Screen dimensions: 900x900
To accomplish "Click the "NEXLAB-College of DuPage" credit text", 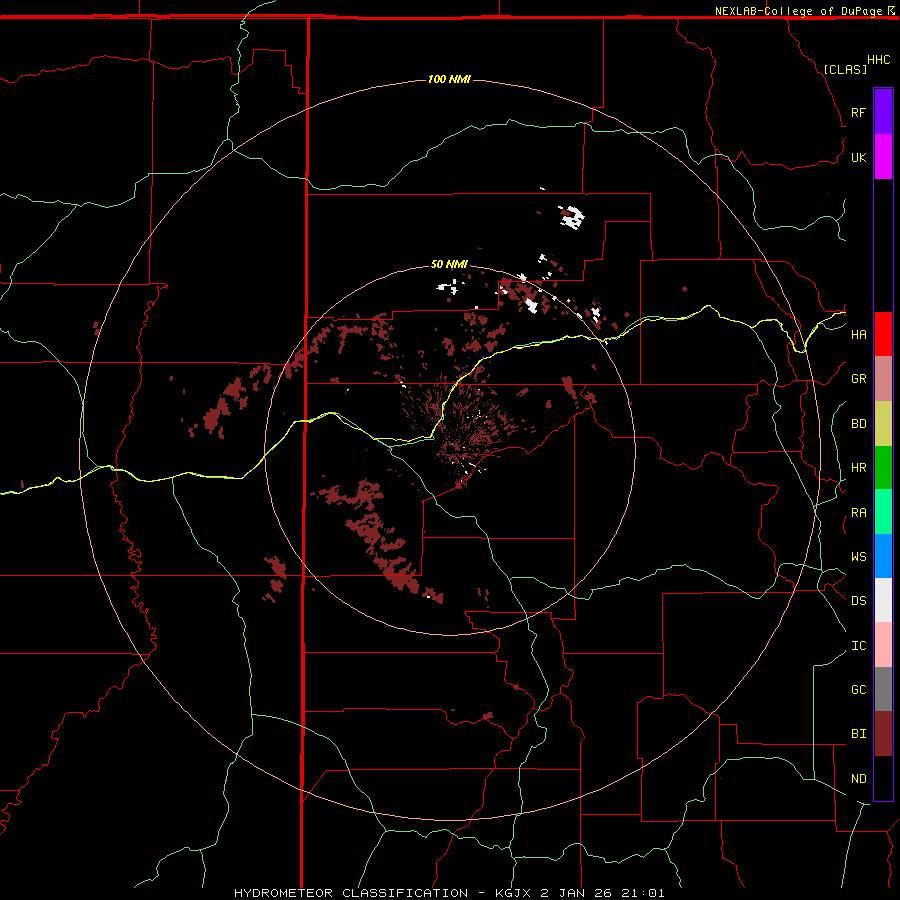I will tap(798, 11).
